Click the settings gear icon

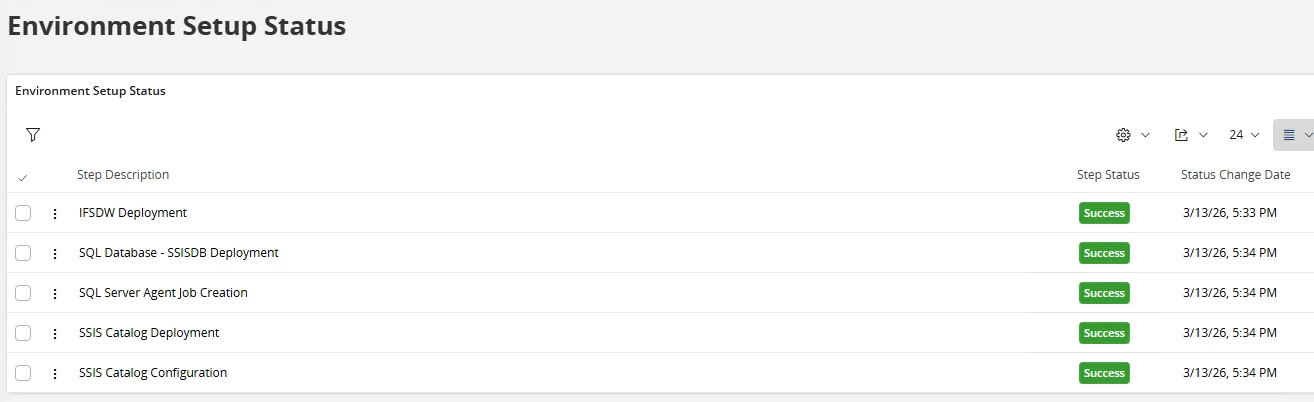[1123, 135]
